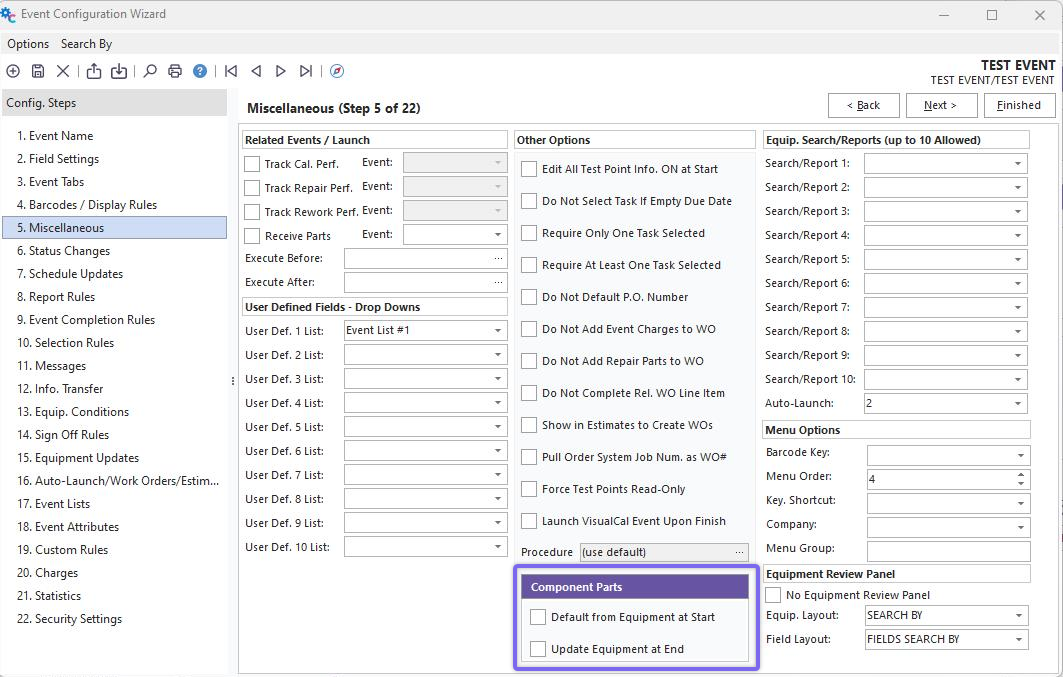The width and height of the screenshot is (1063, 677).
Task: Open the Options menu
Action: click(28, 44)
